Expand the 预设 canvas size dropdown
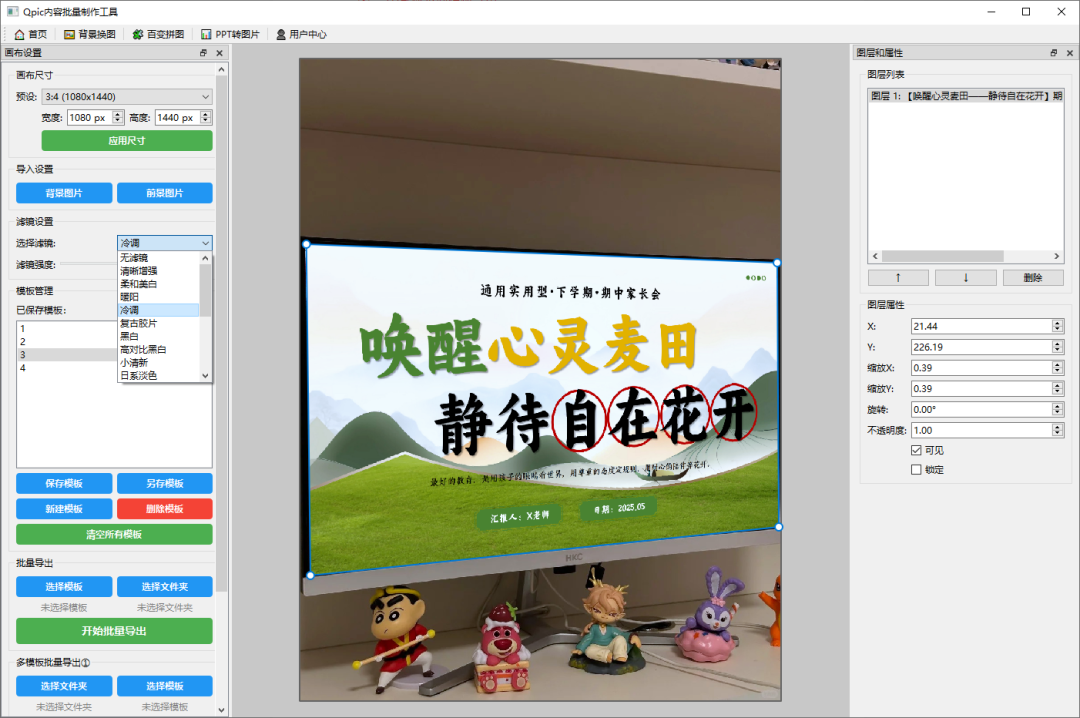Screen dimensions: 1080x718 [x=127, y=97]
